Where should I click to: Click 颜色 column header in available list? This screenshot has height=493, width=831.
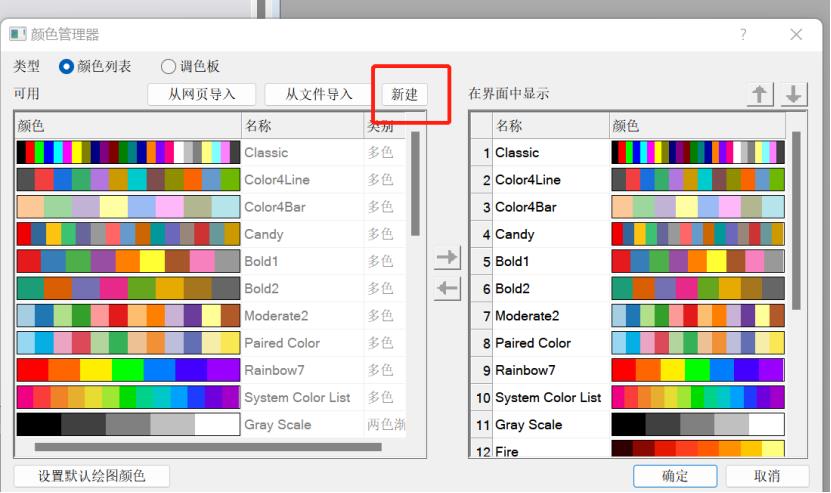coord(128,126)
